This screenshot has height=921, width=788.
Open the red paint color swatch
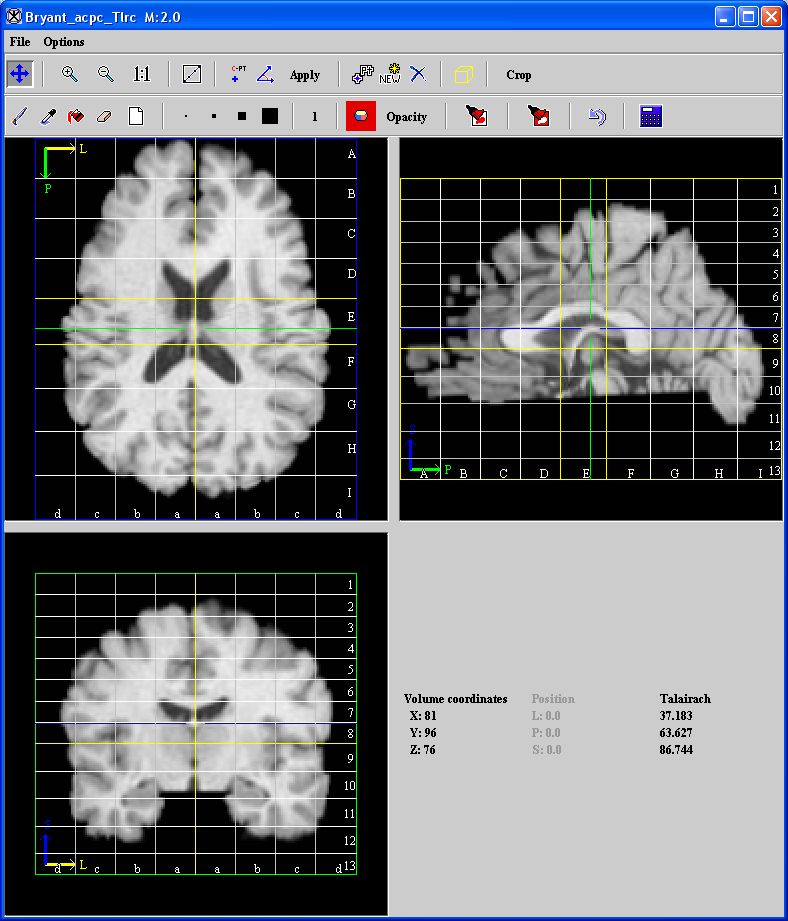coord(361,117)
